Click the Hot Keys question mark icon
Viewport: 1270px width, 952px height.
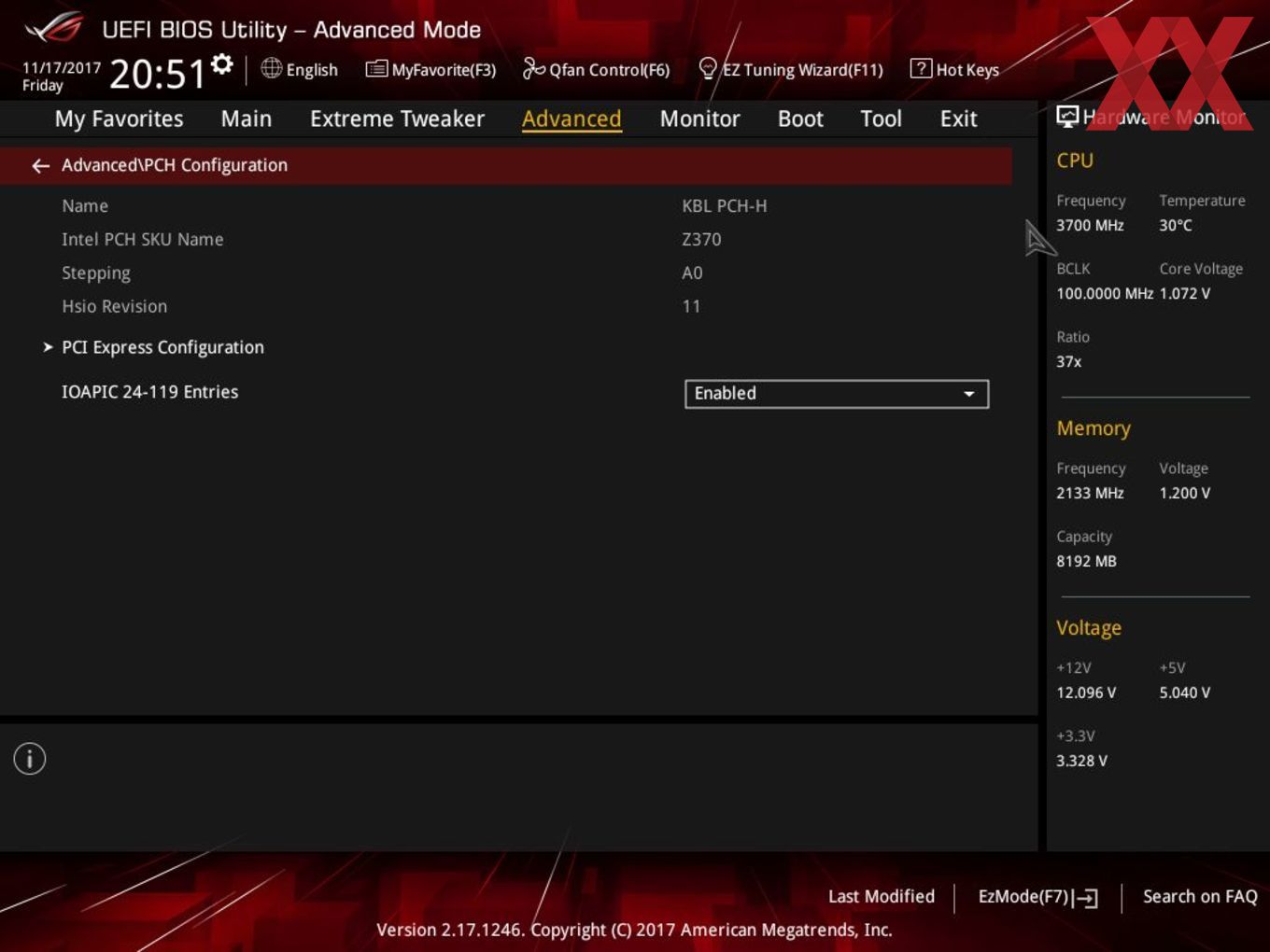pyautogui.click(x=921, y=68)
